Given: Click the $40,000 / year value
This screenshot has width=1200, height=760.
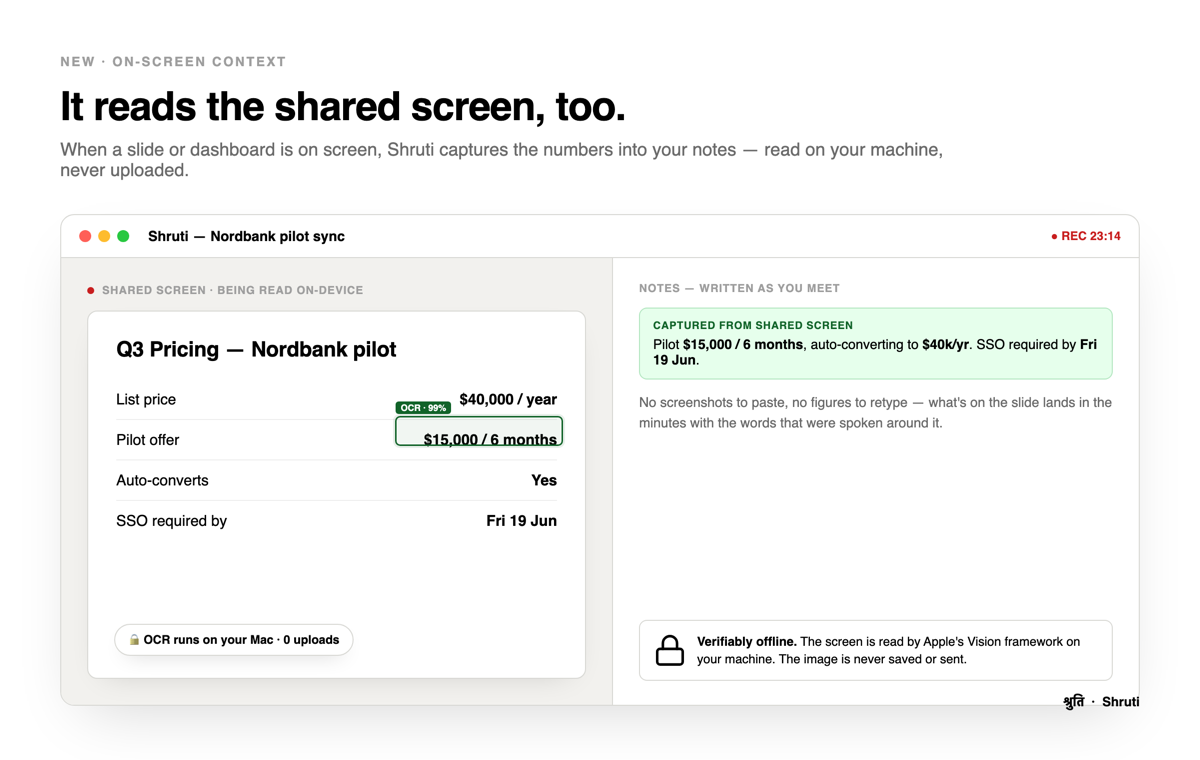Looking at the screenshot, I should [508, 400].
